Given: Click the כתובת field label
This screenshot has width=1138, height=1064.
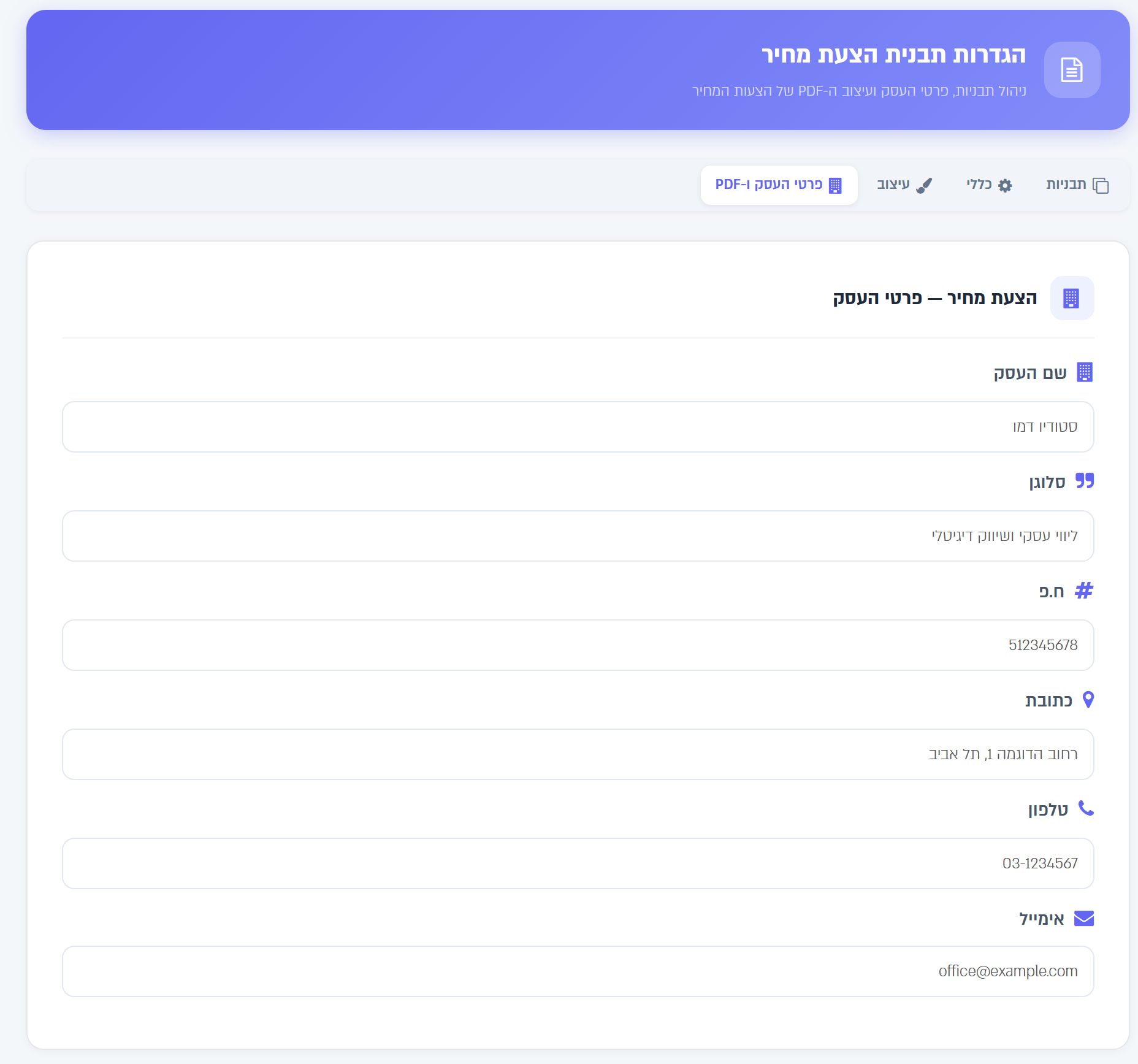Looking at the screenshot, I should (x=1049, y=700).
